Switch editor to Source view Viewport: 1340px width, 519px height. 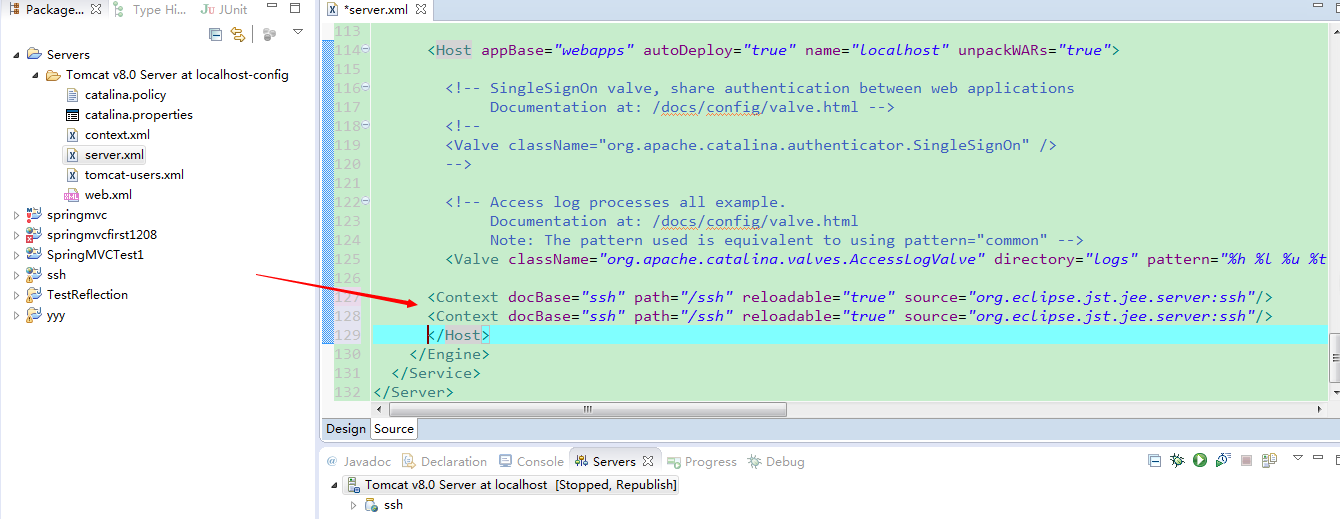coord(394,429)
